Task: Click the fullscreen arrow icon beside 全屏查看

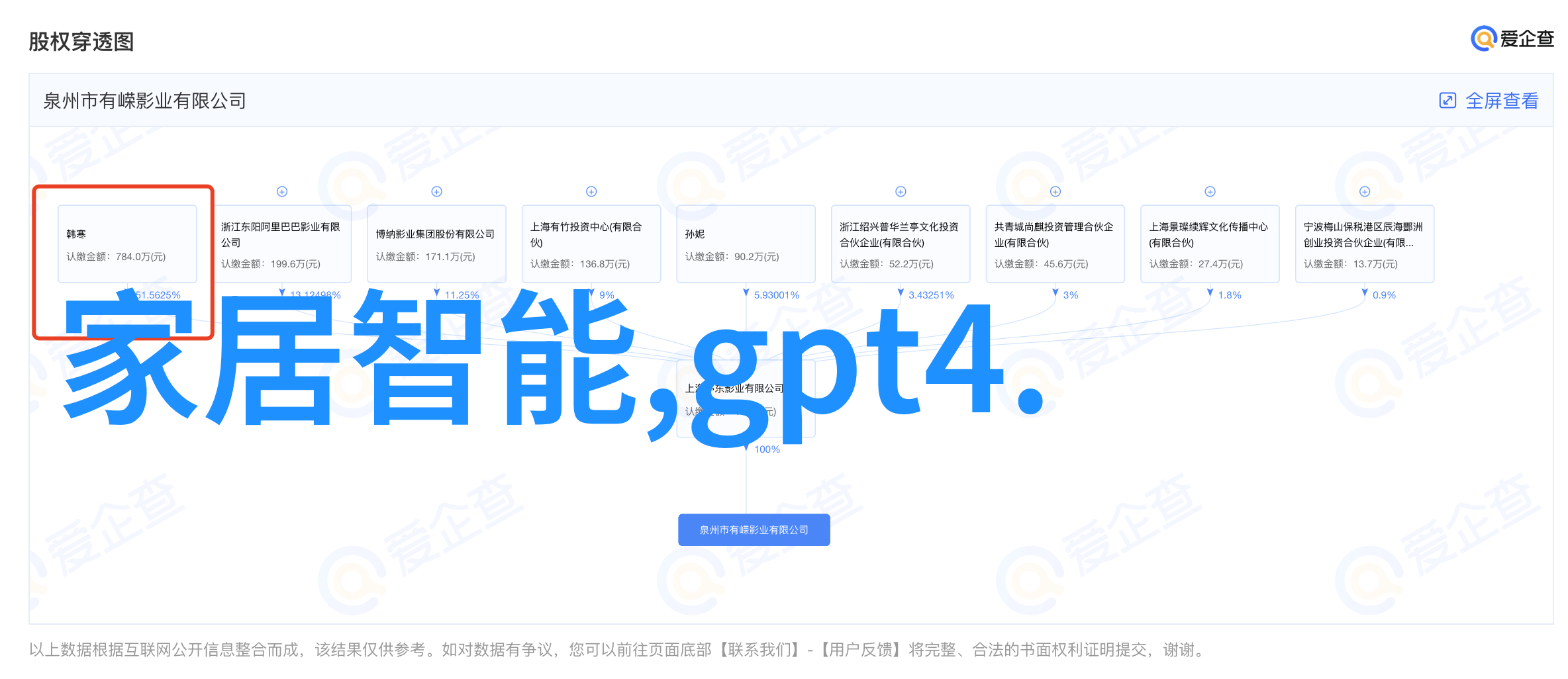Action: click(1447, 101)
